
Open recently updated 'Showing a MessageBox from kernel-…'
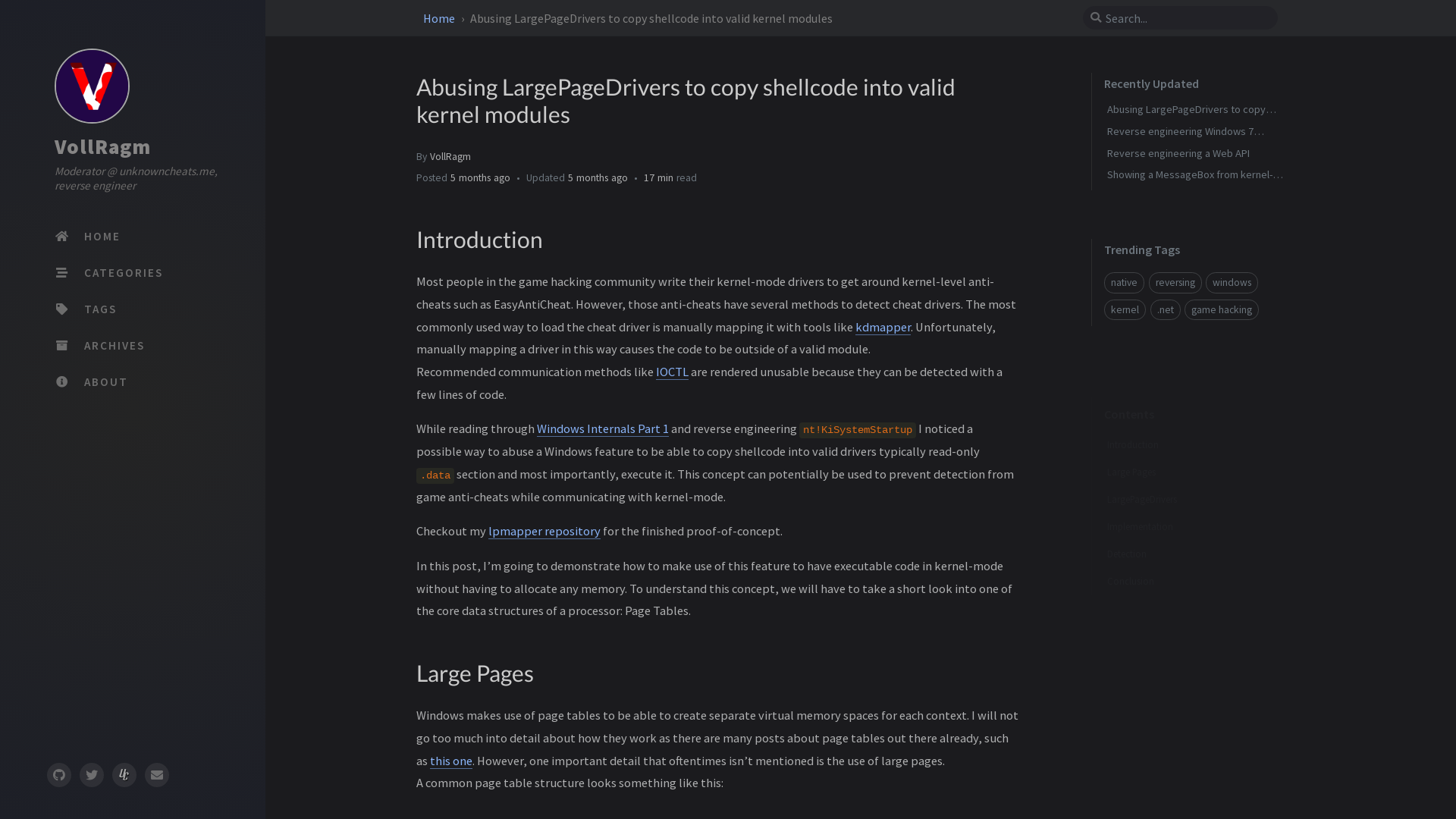click(1195, 174)
